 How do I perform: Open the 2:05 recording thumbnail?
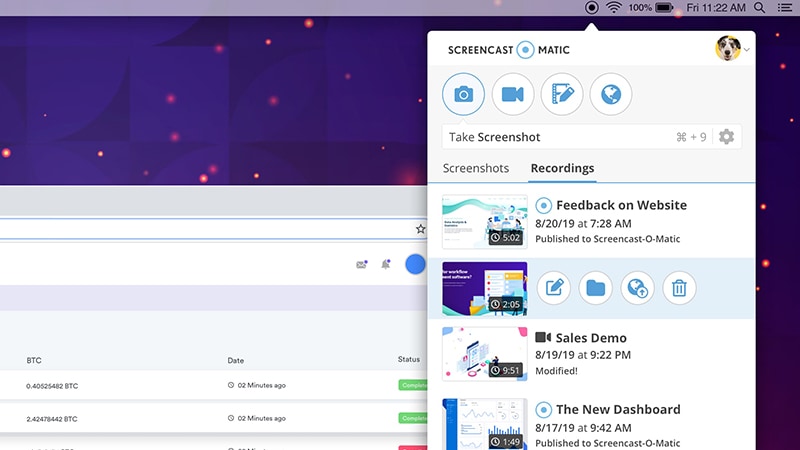pos(485,289)
